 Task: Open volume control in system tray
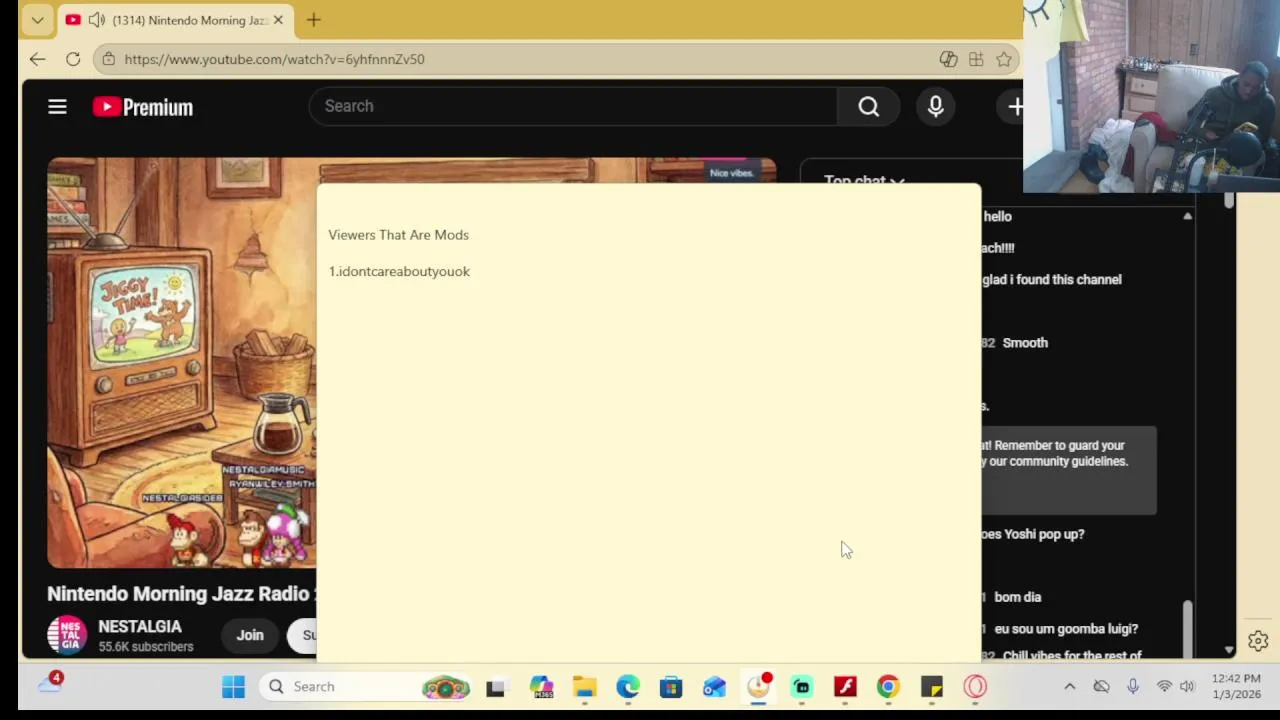[1187, 686]
